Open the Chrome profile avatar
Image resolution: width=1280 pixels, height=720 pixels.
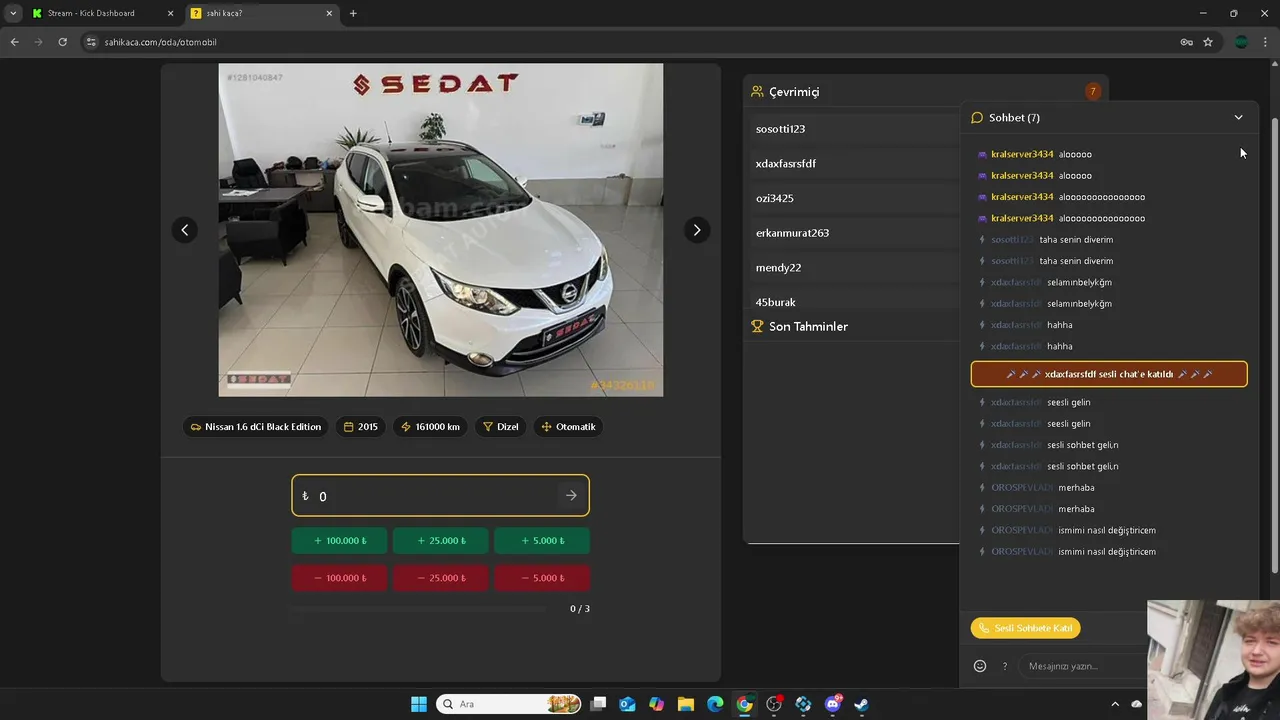pos(1242,42)
